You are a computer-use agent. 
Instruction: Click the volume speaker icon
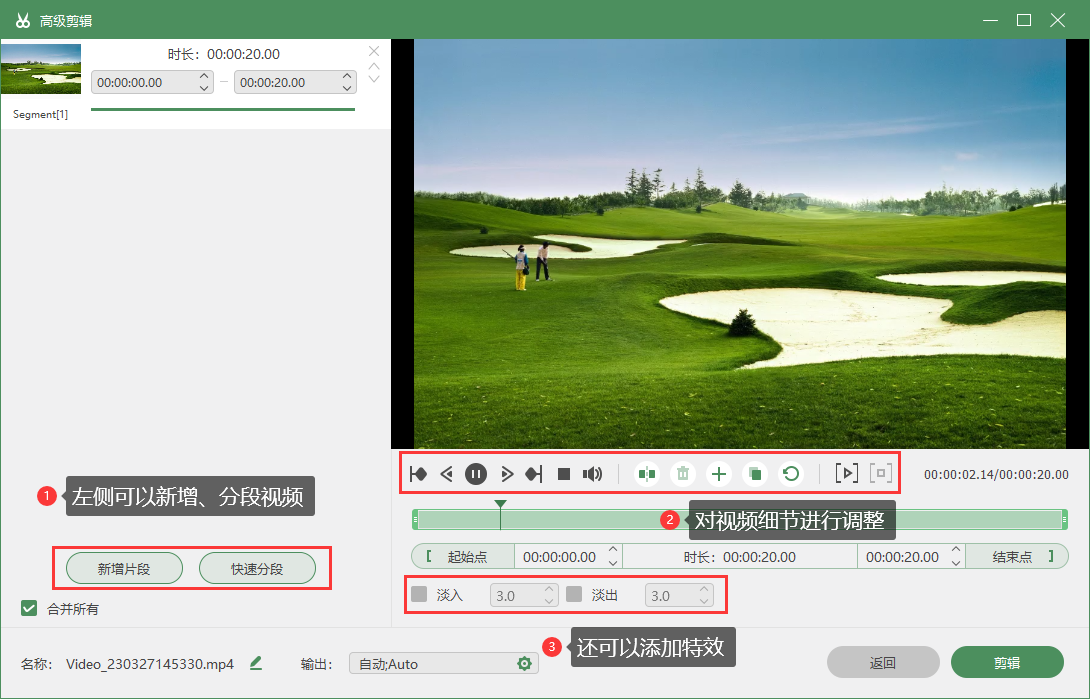[x=592, y=475]
